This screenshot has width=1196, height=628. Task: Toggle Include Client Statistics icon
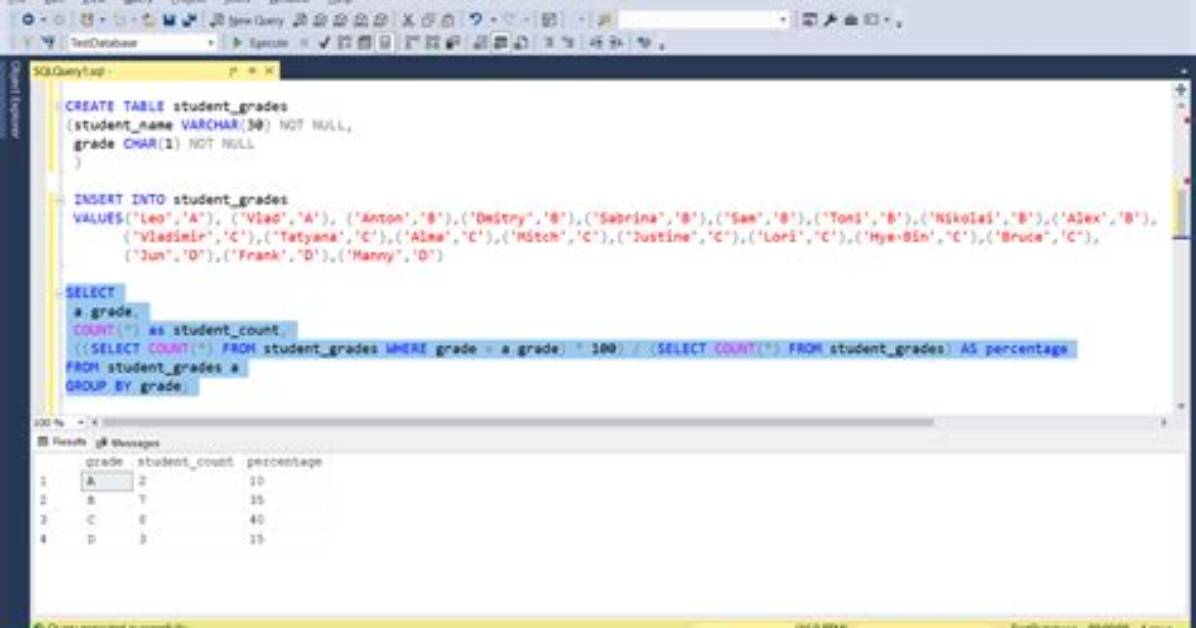(452, 43)
